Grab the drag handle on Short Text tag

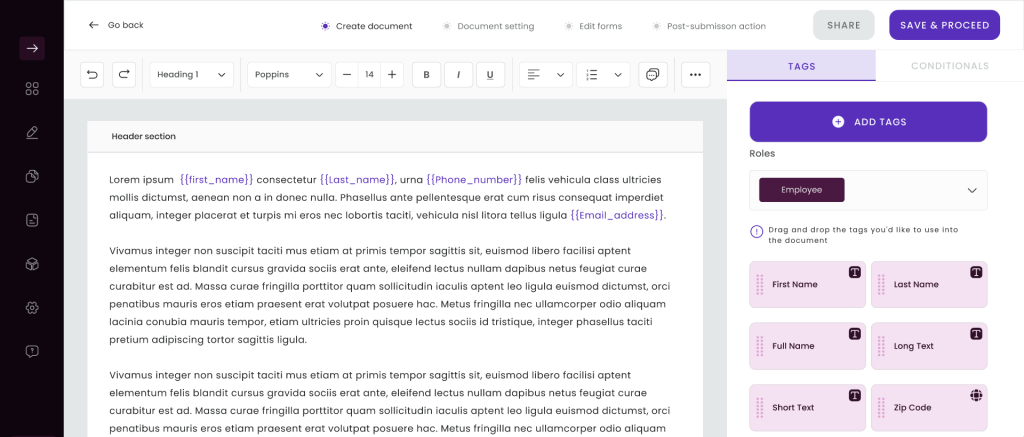[760, 408]
